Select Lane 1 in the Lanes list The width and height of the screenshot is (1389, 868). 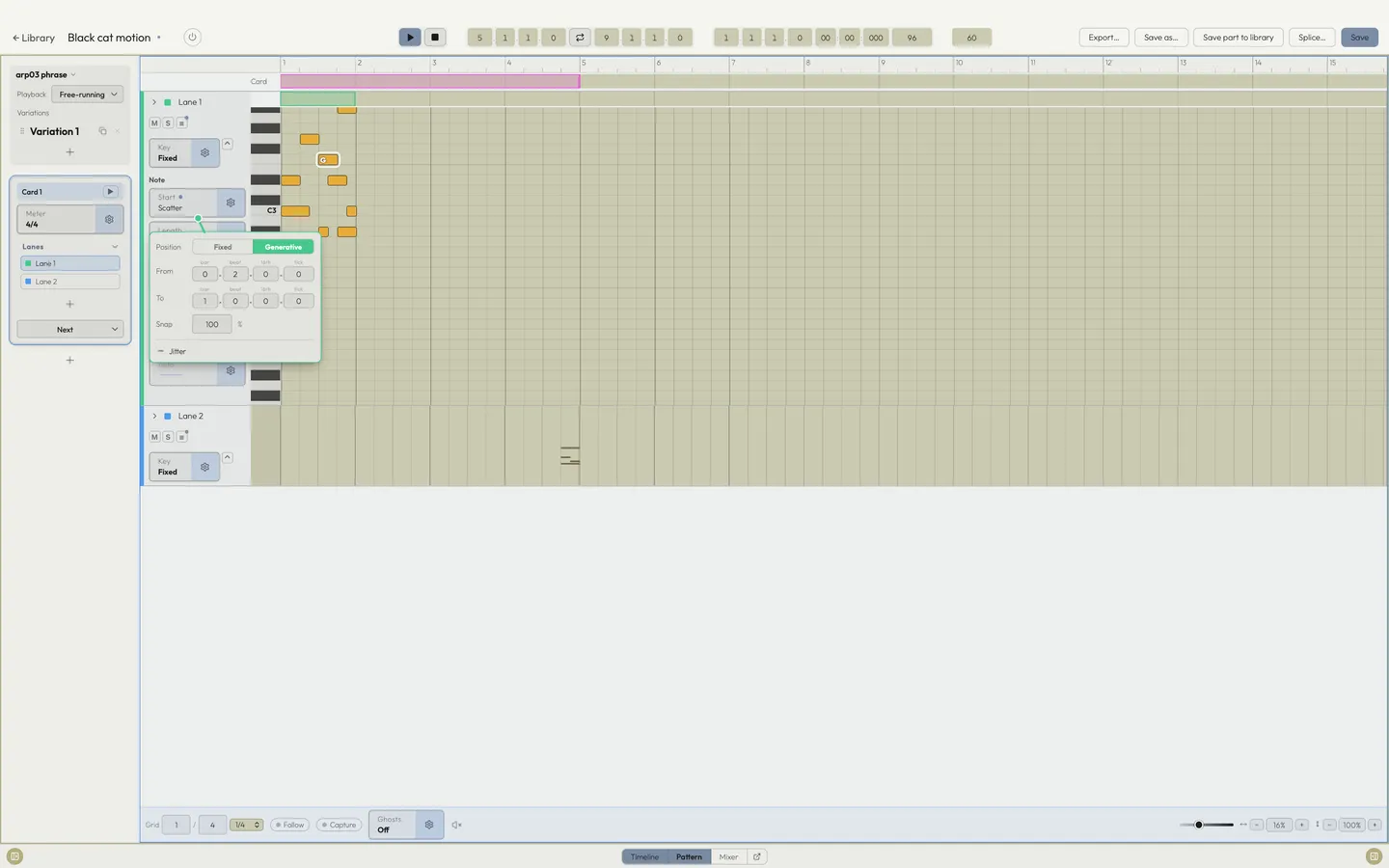[69, 263]
